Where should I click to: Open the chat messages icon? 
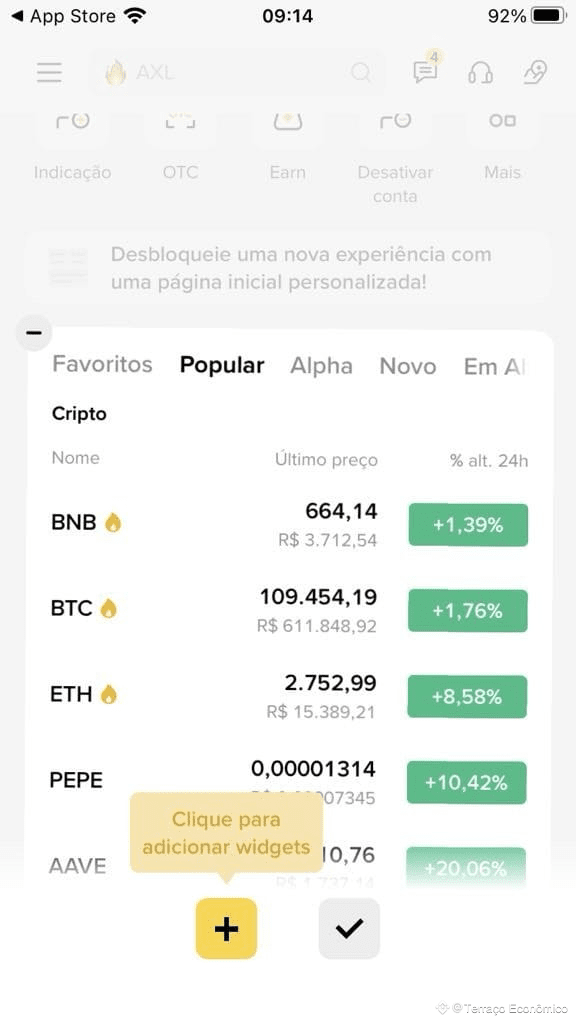click(425, 72)
